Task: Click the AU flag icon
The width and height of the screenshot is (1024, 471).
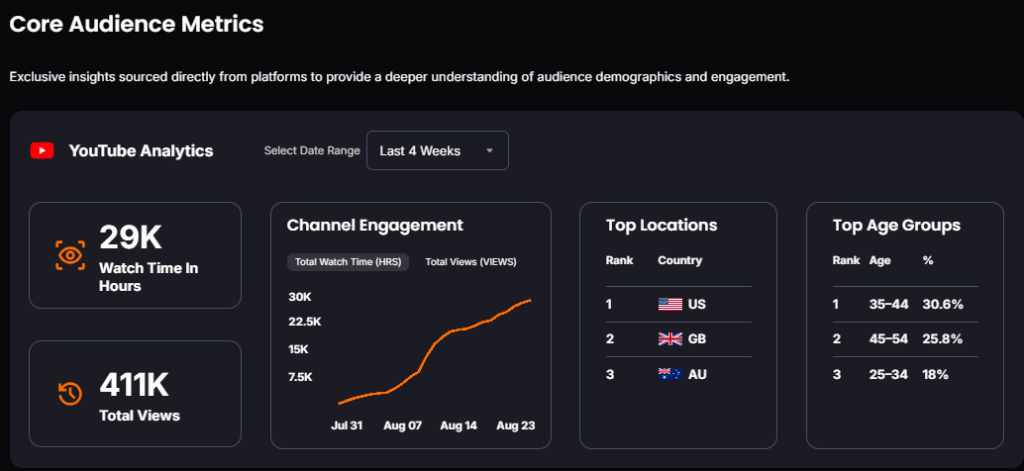Action: click(670, 374)
